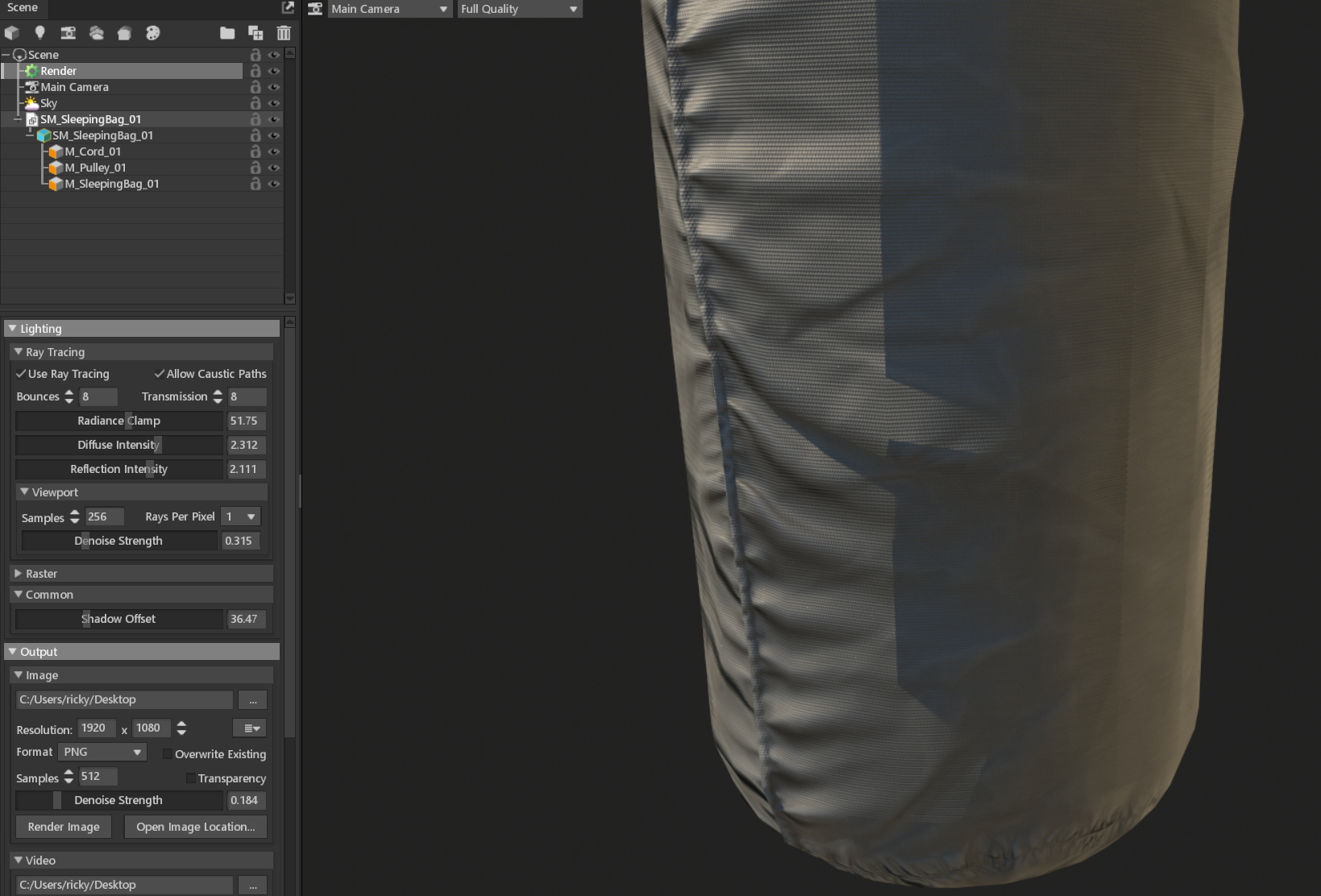Click the M_Cord_01 orange cube icon
This screenshot has height=896, width=1321.
coord(56,151)
